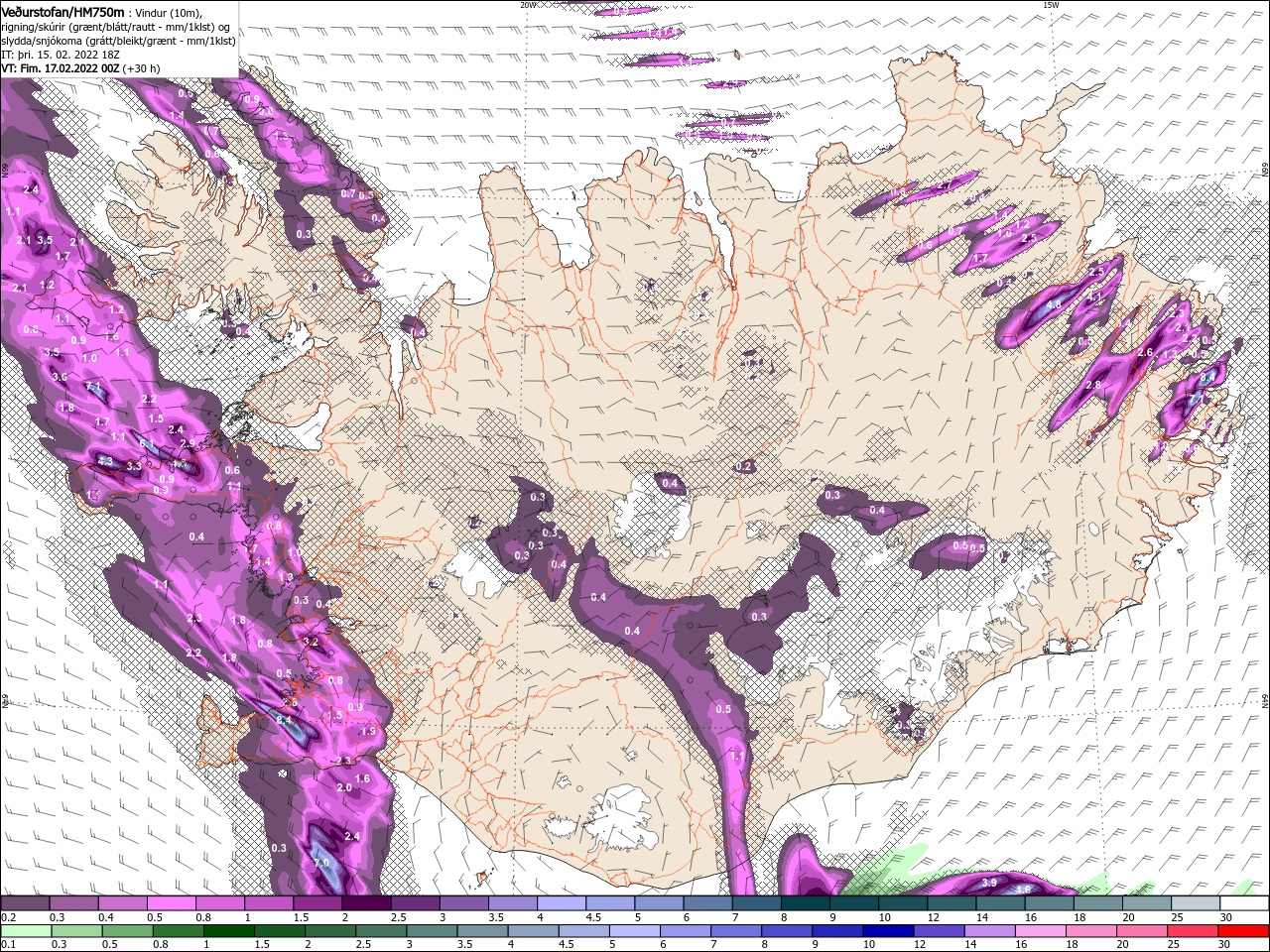The height and width of the screenshot is (952, 1270).
Task: Click the 15W longitude label
Action: [x=1051, y=5]
